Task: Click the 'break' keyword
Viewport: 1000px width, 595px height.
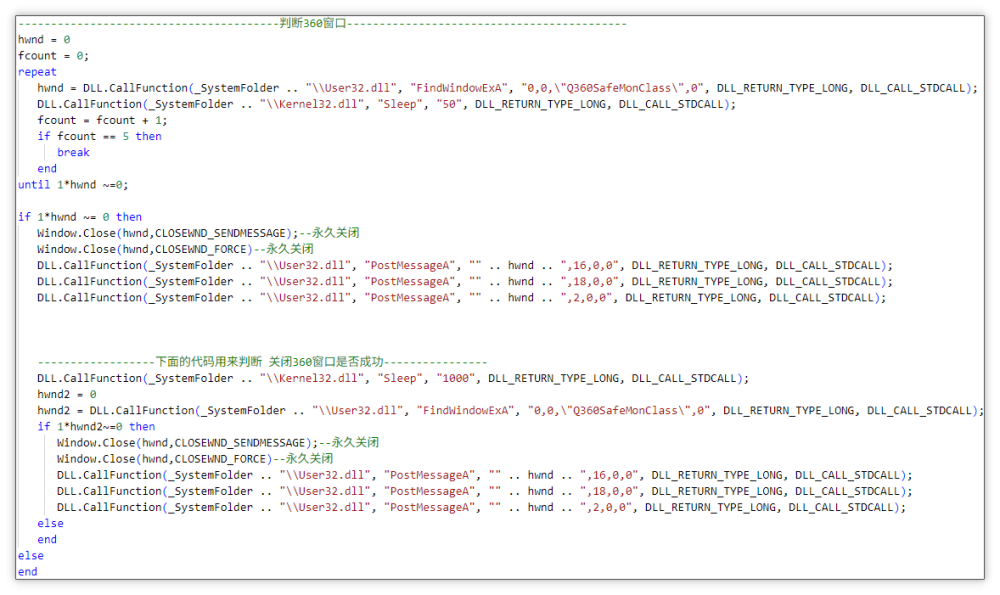Action: point(73,152)
